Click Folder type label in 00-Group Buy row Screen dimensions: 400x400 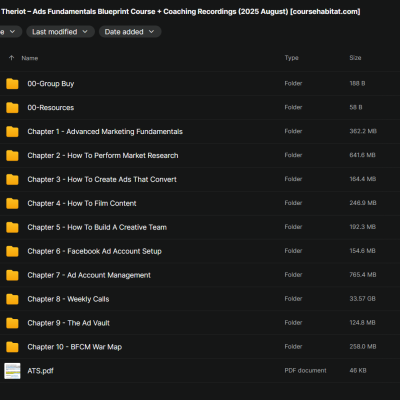pyautogui.click(x=293, y=83)
